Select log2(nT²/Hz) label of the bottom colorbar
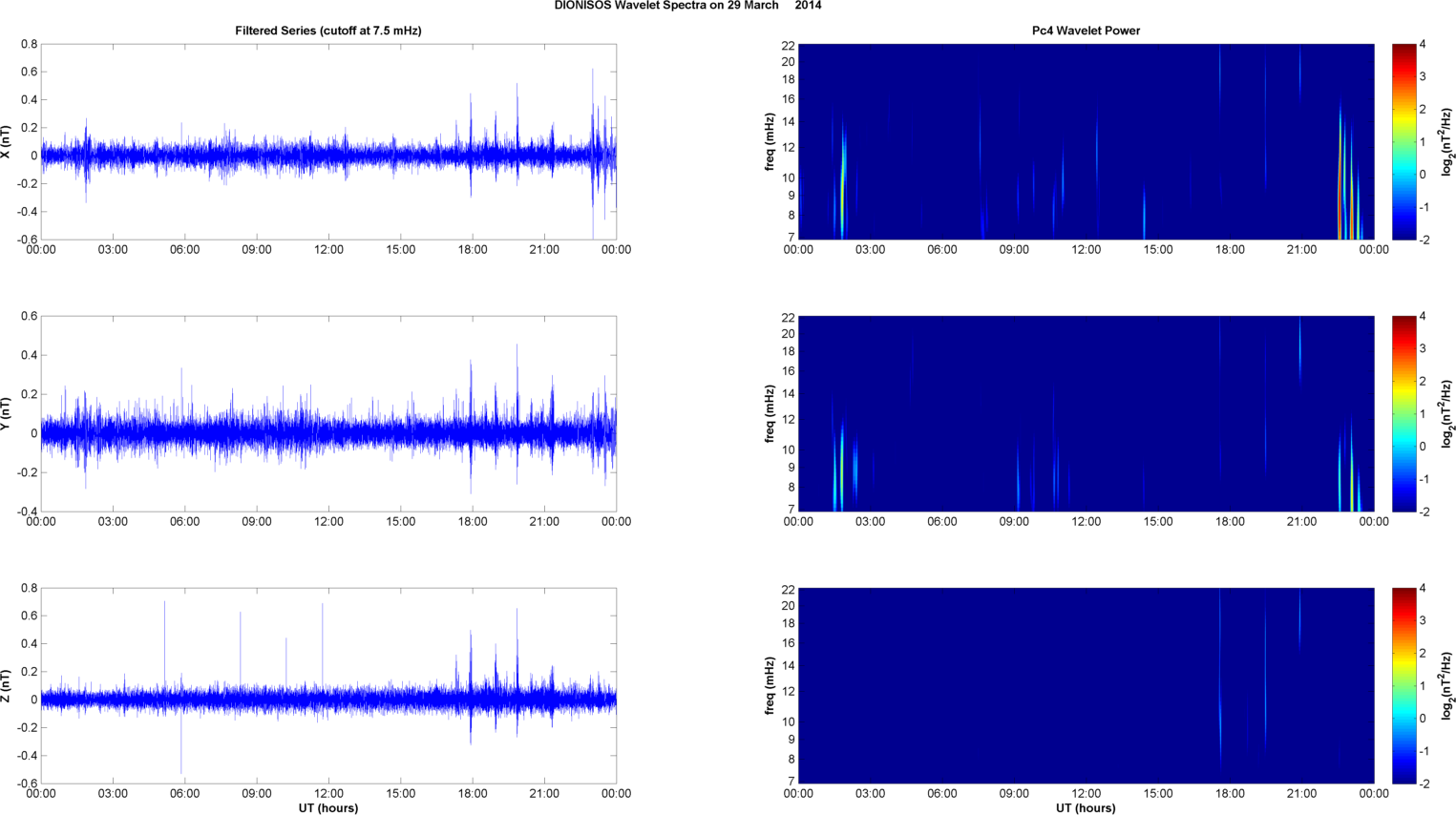The height and width of the screenshot is (815, 1456). tap(1447, 685)
